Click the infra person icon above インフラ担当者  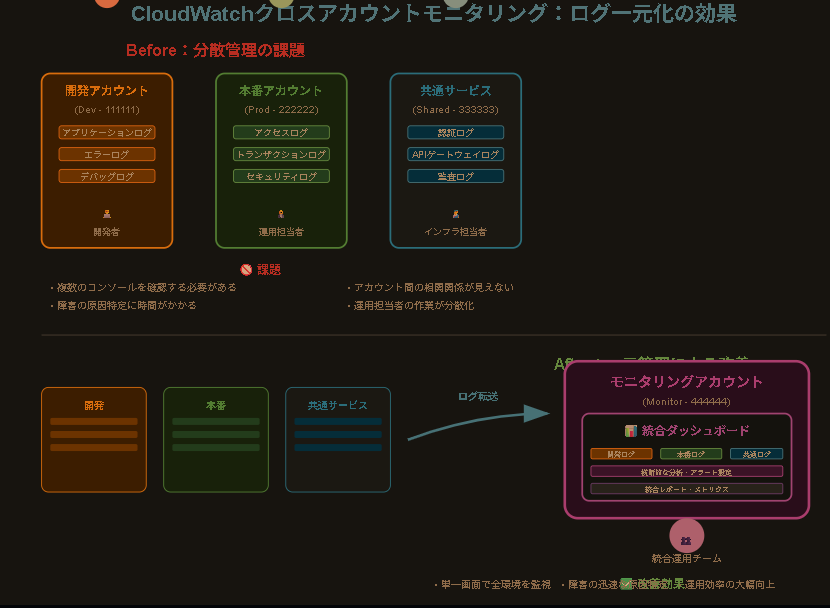coord(456,214)
